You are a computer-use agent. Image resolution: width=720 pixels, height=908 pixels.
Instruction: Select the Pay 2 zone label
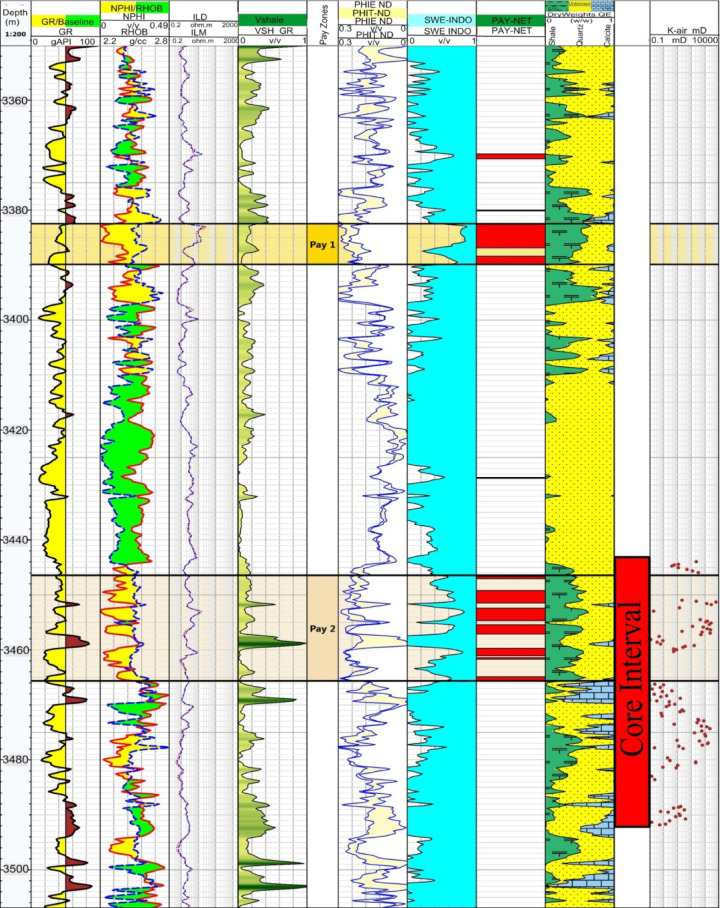pyautogui.click(x=322, y=628)
